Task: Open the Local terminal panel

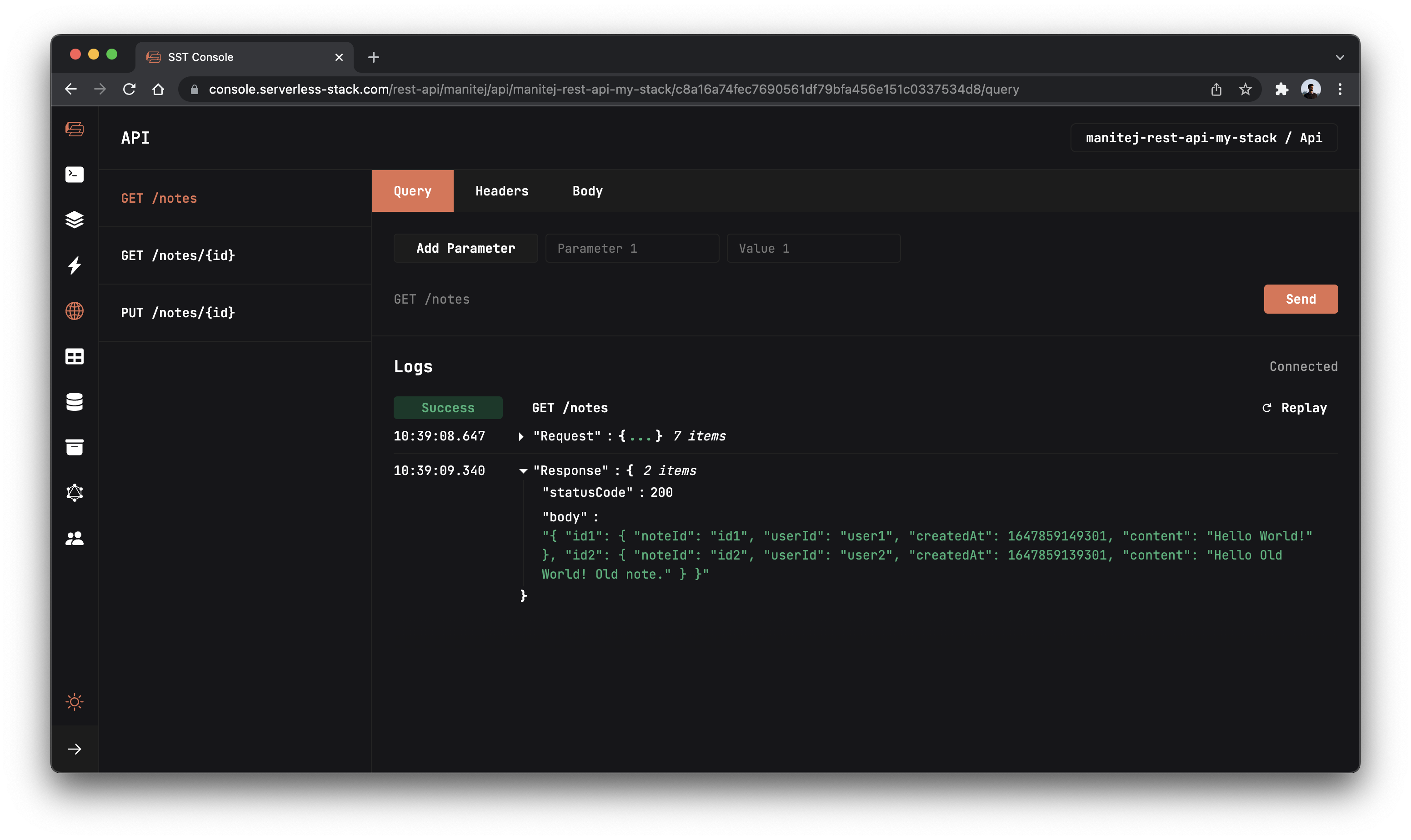Action: click(x=74, y=175)
